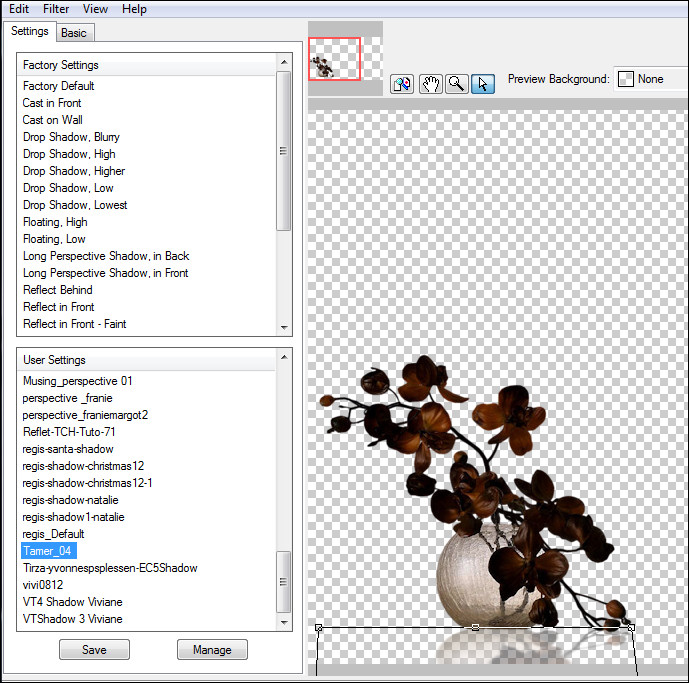Click the User Settings scrollbar thumb
This screenshot has height=683, width=689.
[283, 581]
